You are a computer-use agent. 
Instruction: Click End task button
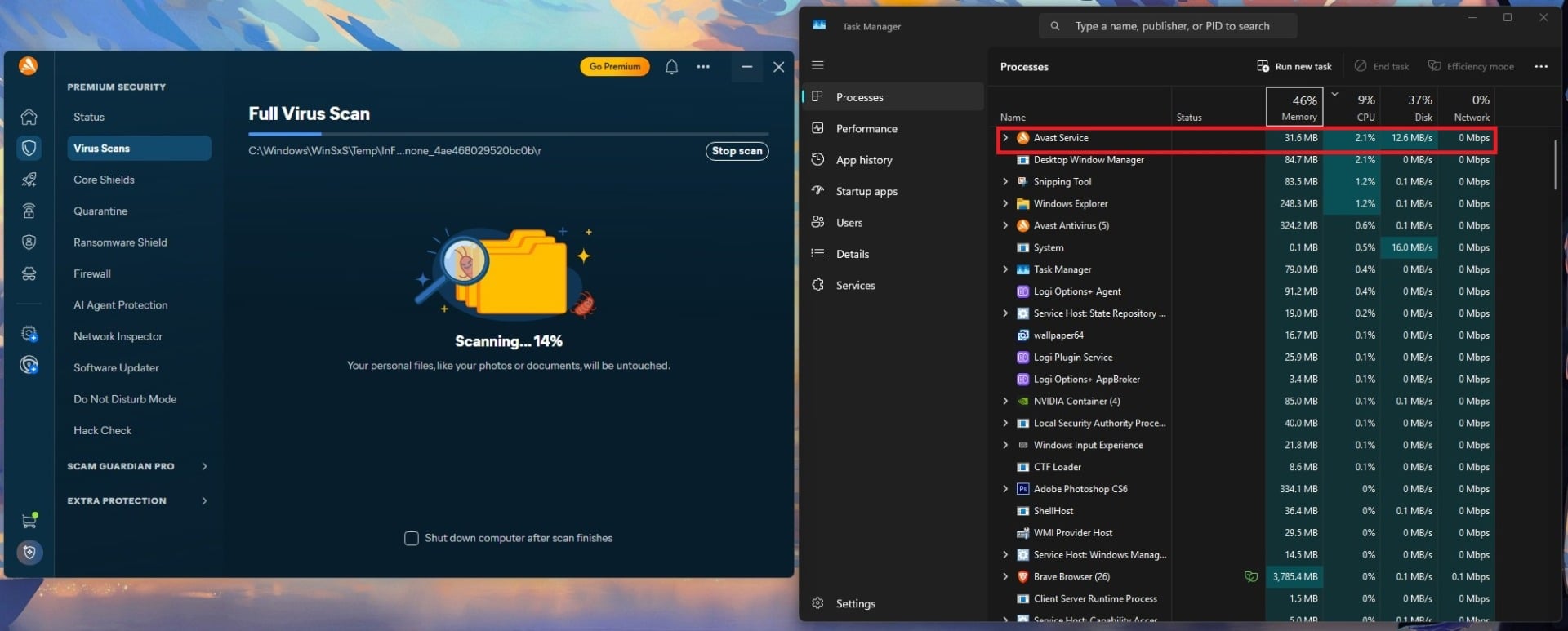[1382, 67]
